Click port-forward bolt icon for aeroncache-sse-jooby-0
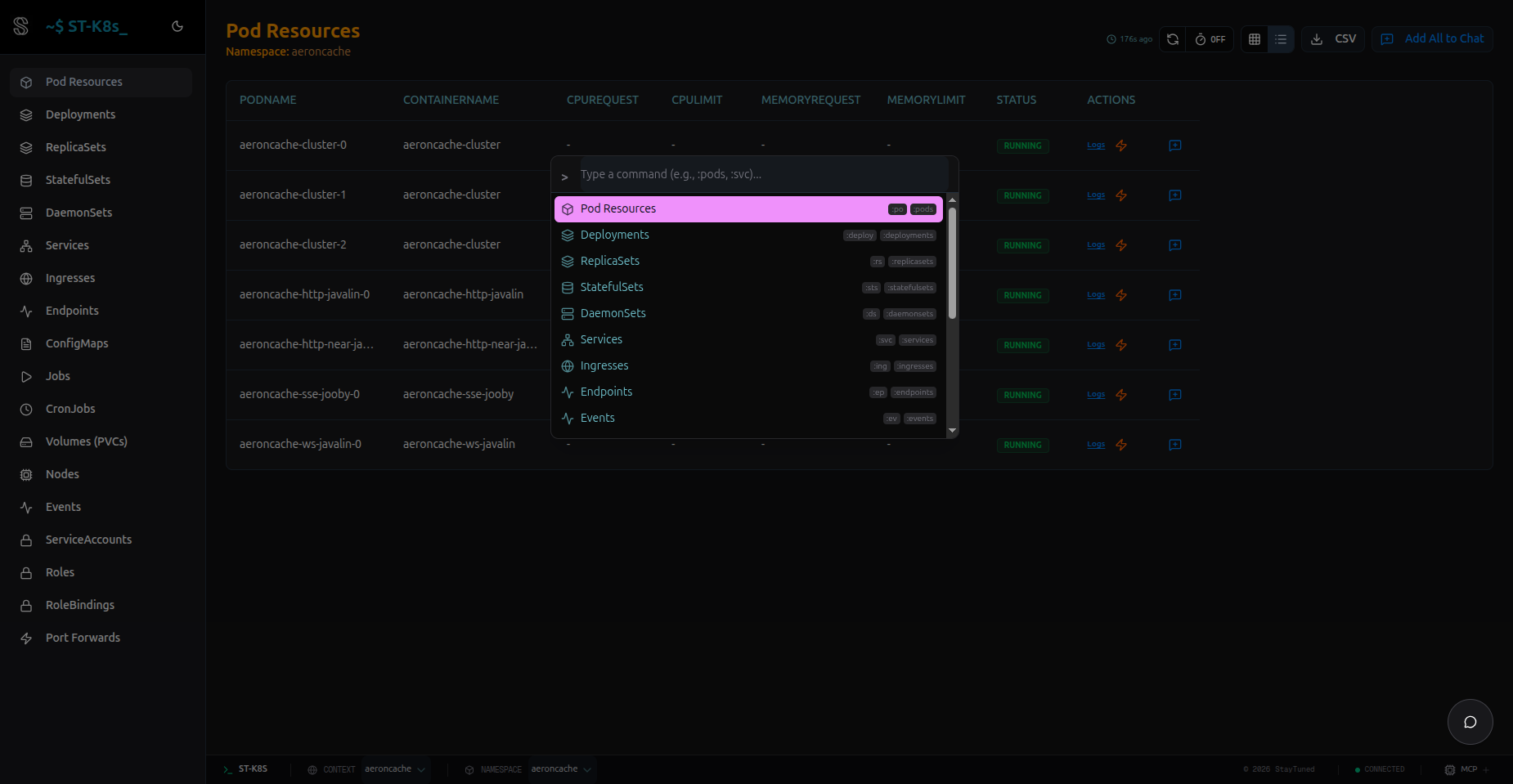Image resolution: width=1513 pixels, height=784 pixels. [1121, 395]
